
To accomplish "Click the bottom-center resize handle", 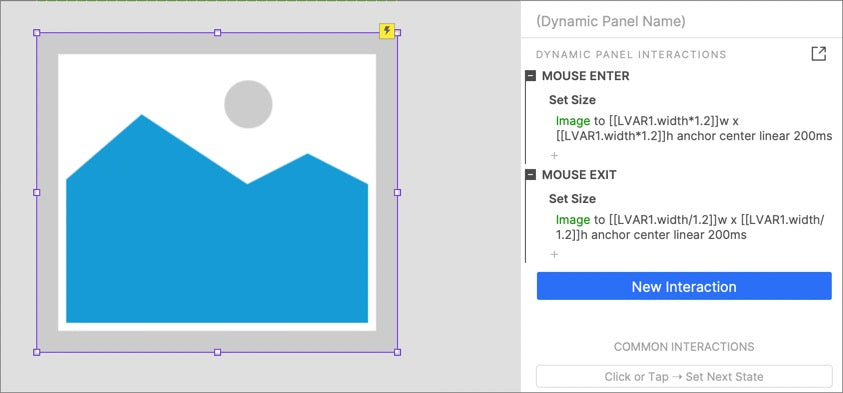I will point(217,352).
